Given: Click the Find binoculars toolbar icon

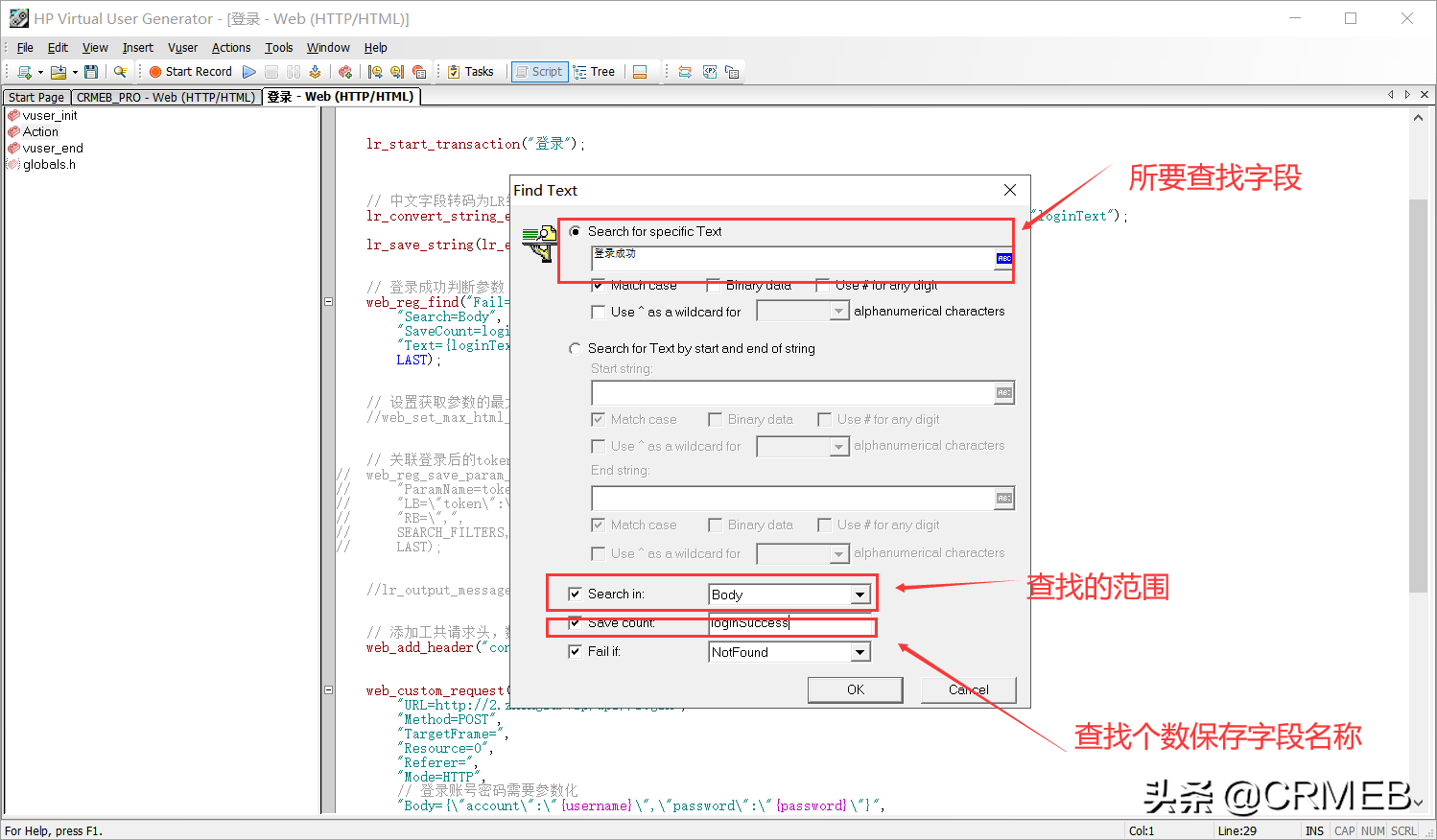Looking at the screenshot, I should (x=120, y=72).
